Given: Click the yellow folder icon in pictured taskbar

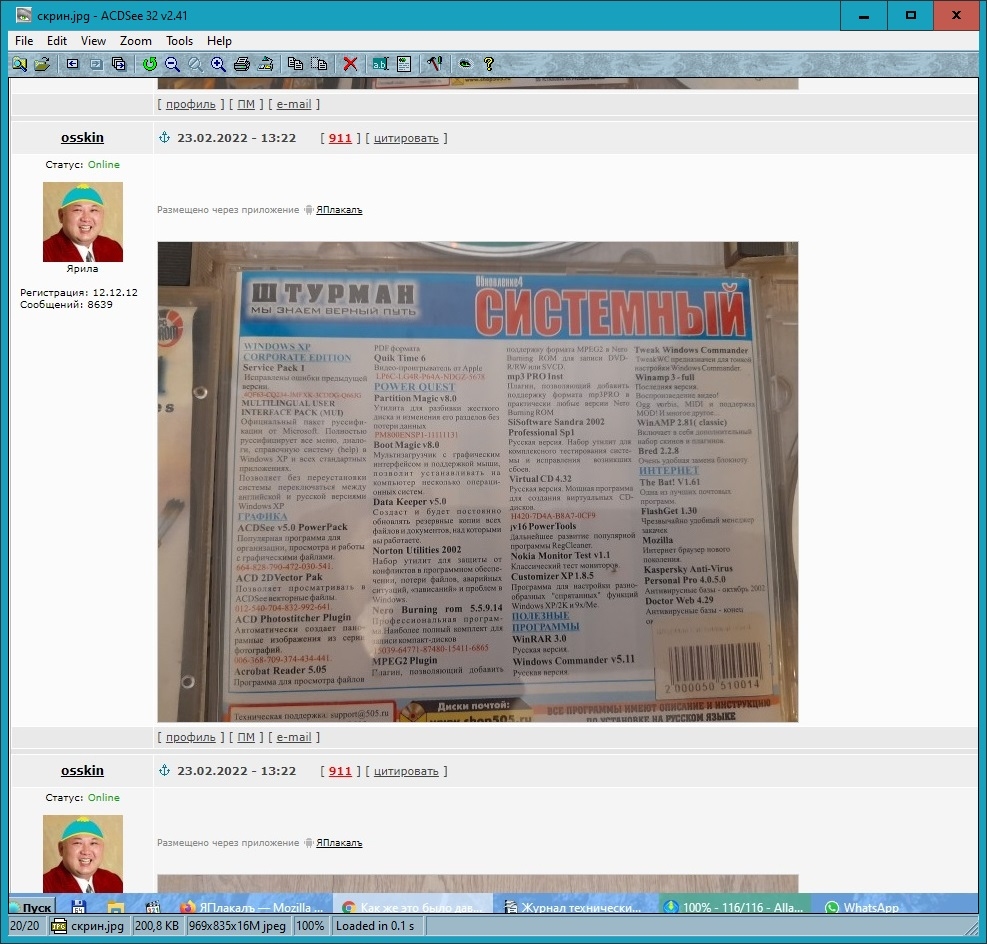Looking at the screenshot, I should pyautogui.click(x=116, y=907).
